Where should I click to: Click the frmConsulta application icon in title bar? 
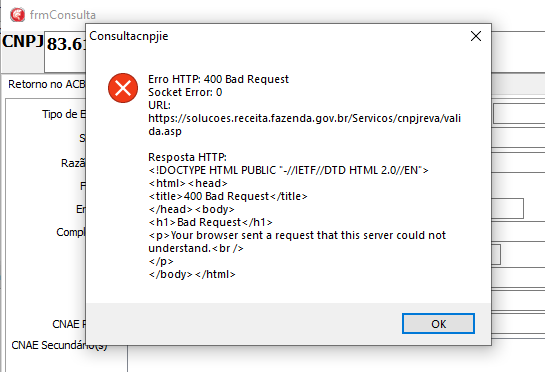(17, 15)
